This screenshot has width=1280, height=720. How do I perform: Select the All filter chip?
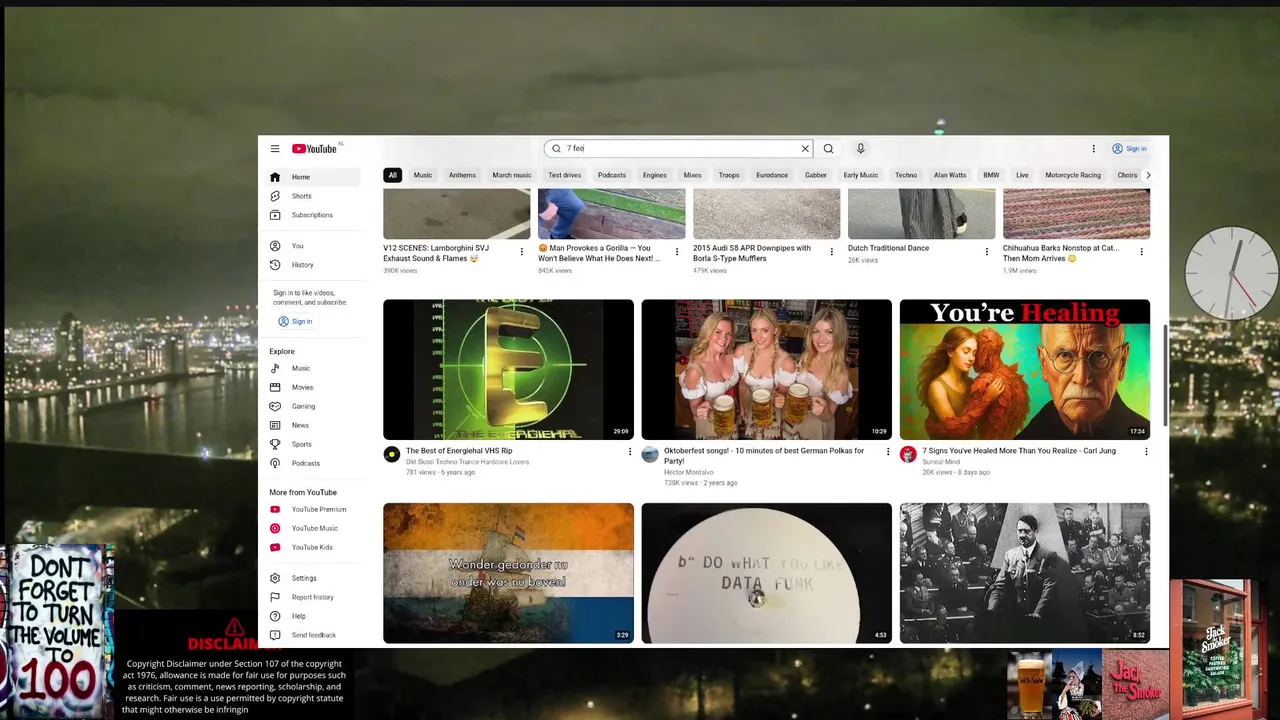(x=392, y=175)
